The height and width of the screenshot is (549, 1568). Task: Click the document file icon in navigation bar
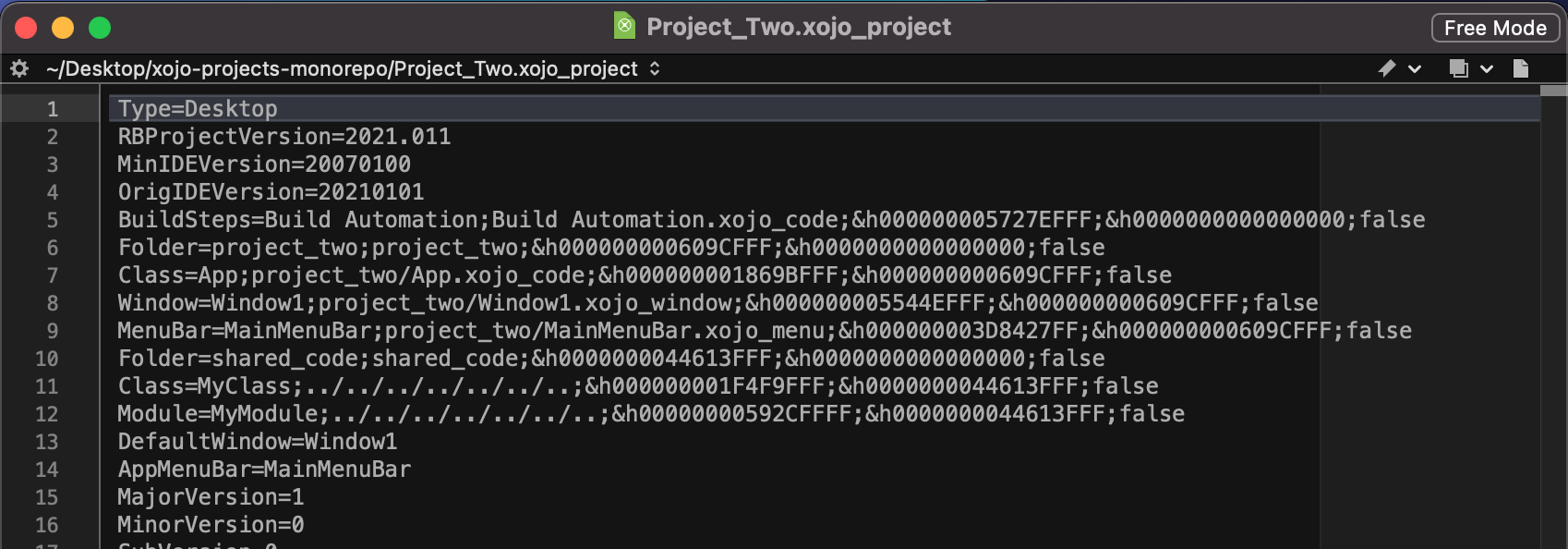pyautogui.click(x=1521, y=68)
